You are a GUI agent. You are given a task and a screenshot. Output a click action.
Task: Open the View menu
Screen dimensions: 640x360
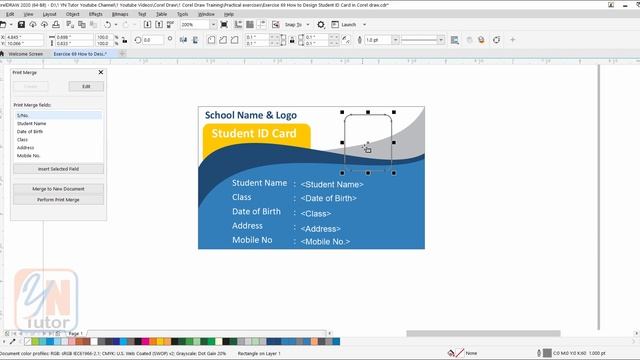click(x=28, y=14)
